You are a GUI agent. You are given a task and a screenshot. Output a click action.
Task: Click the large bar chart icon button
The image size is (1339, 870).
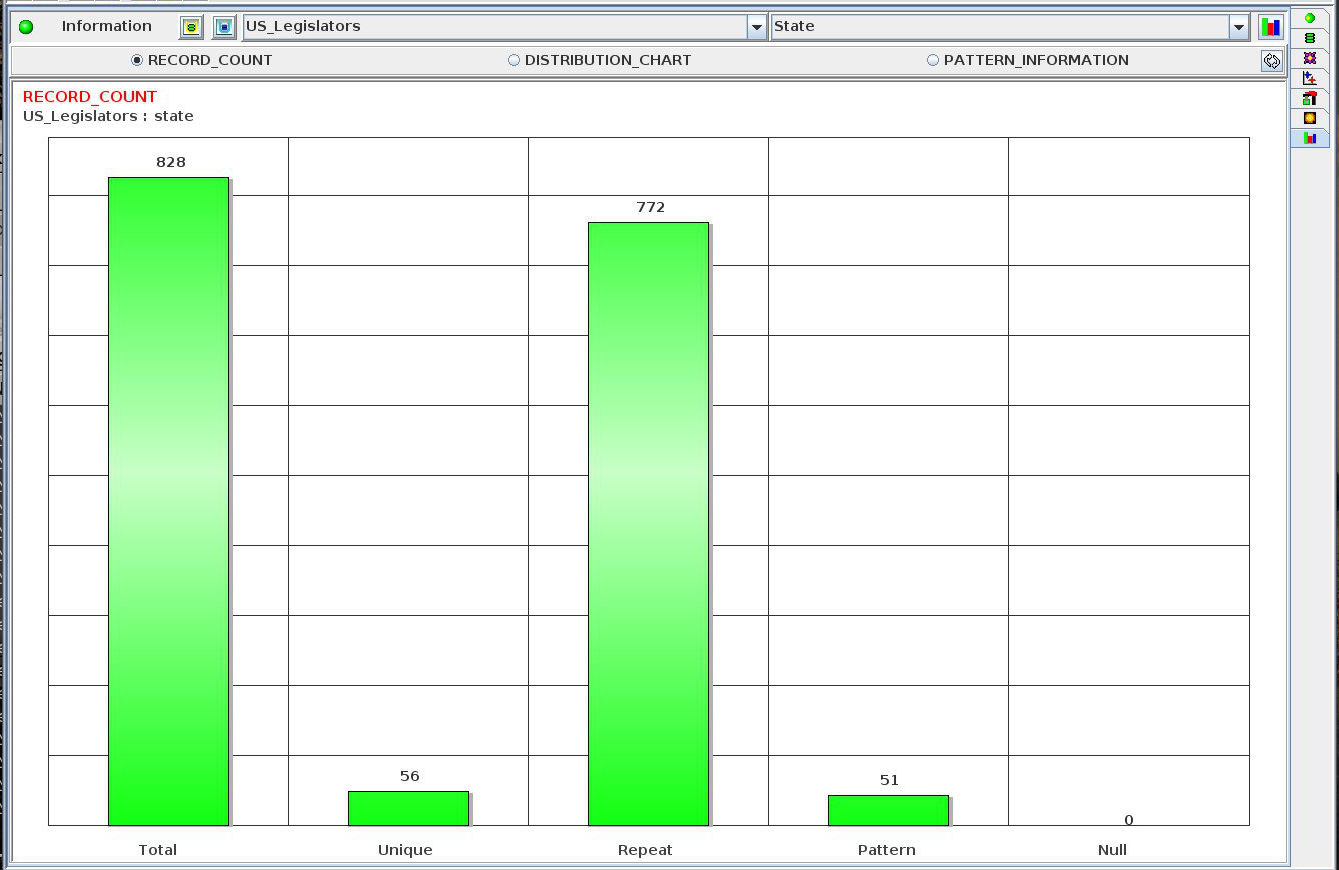pos(1270,27)
